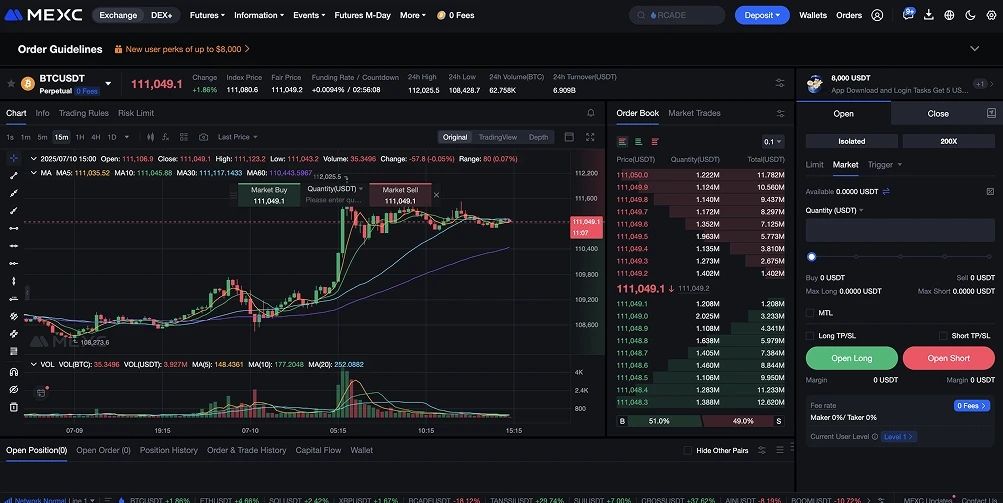The image size is (1003, 503).
Task: Open the language globe icon
Action: [x=949, y=15]
